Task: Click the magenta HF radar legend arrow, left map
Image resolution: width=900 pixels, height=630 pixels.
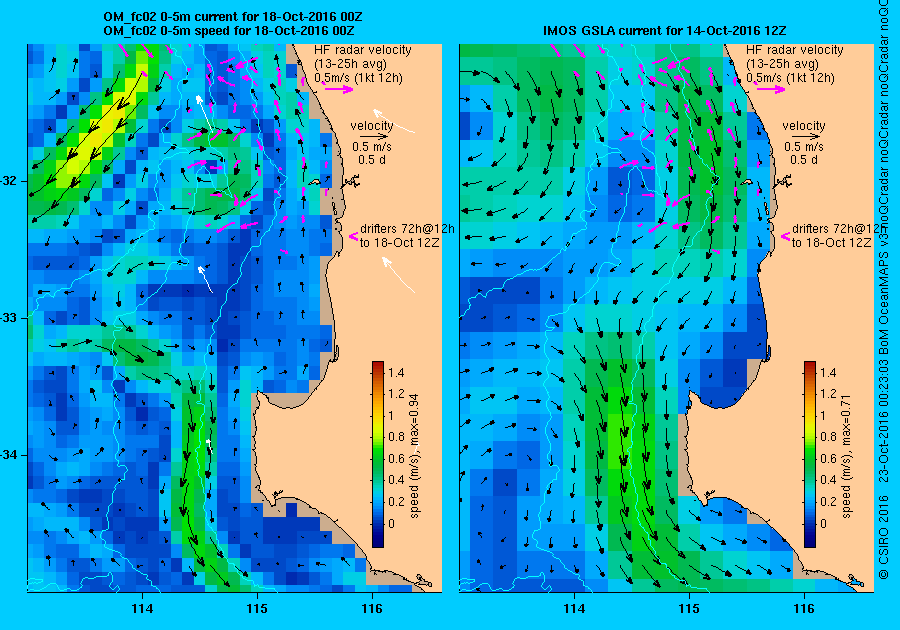Action: click(x=339, y=89)
